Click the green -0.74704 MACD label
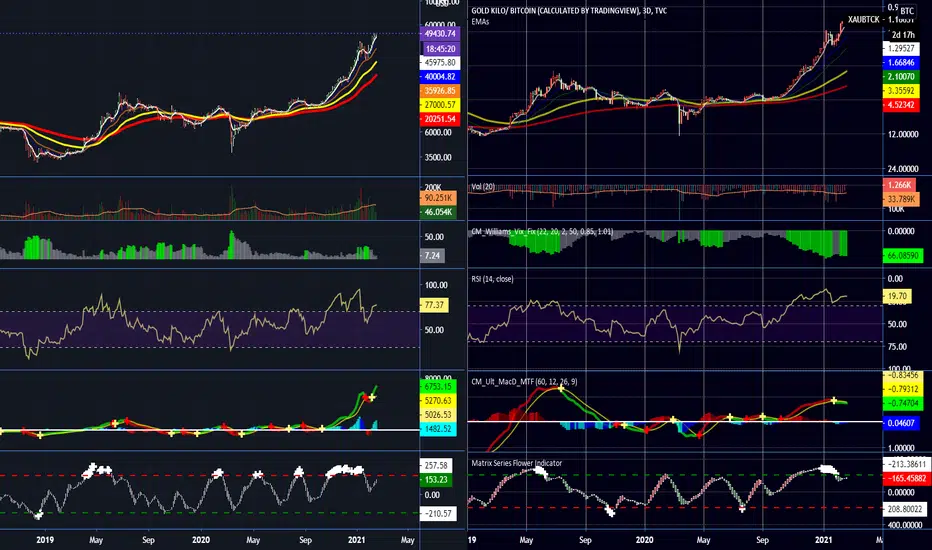This screenshot has height=550, width=932. coord(903,403)
